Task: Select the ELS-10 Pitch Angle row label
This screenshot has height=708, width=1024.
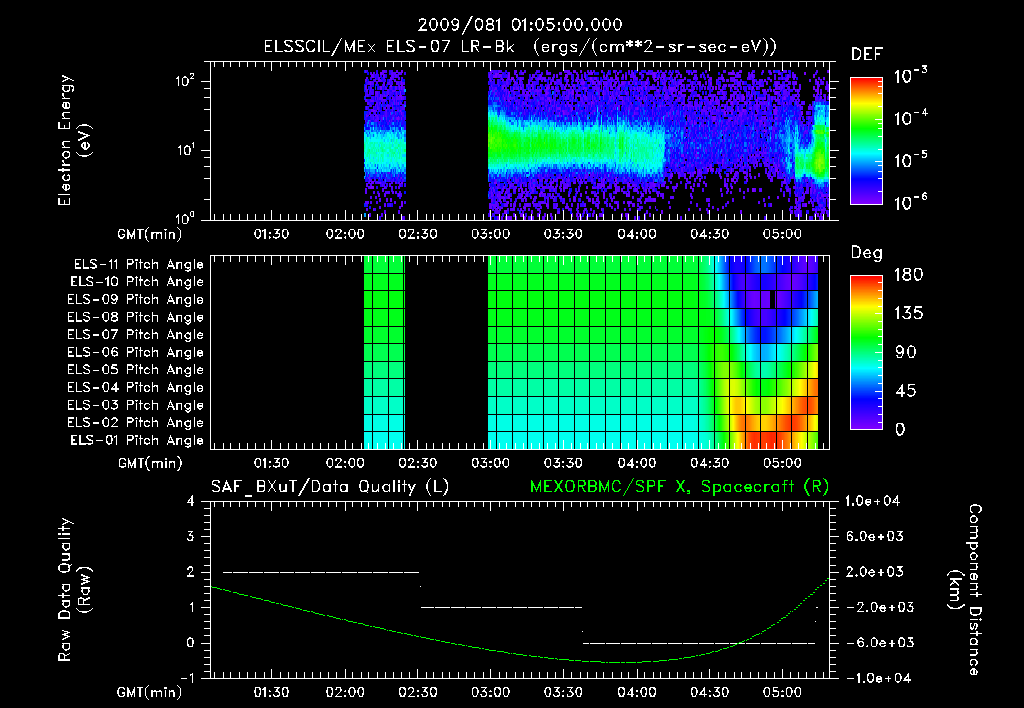Action: tap(137, 282)
